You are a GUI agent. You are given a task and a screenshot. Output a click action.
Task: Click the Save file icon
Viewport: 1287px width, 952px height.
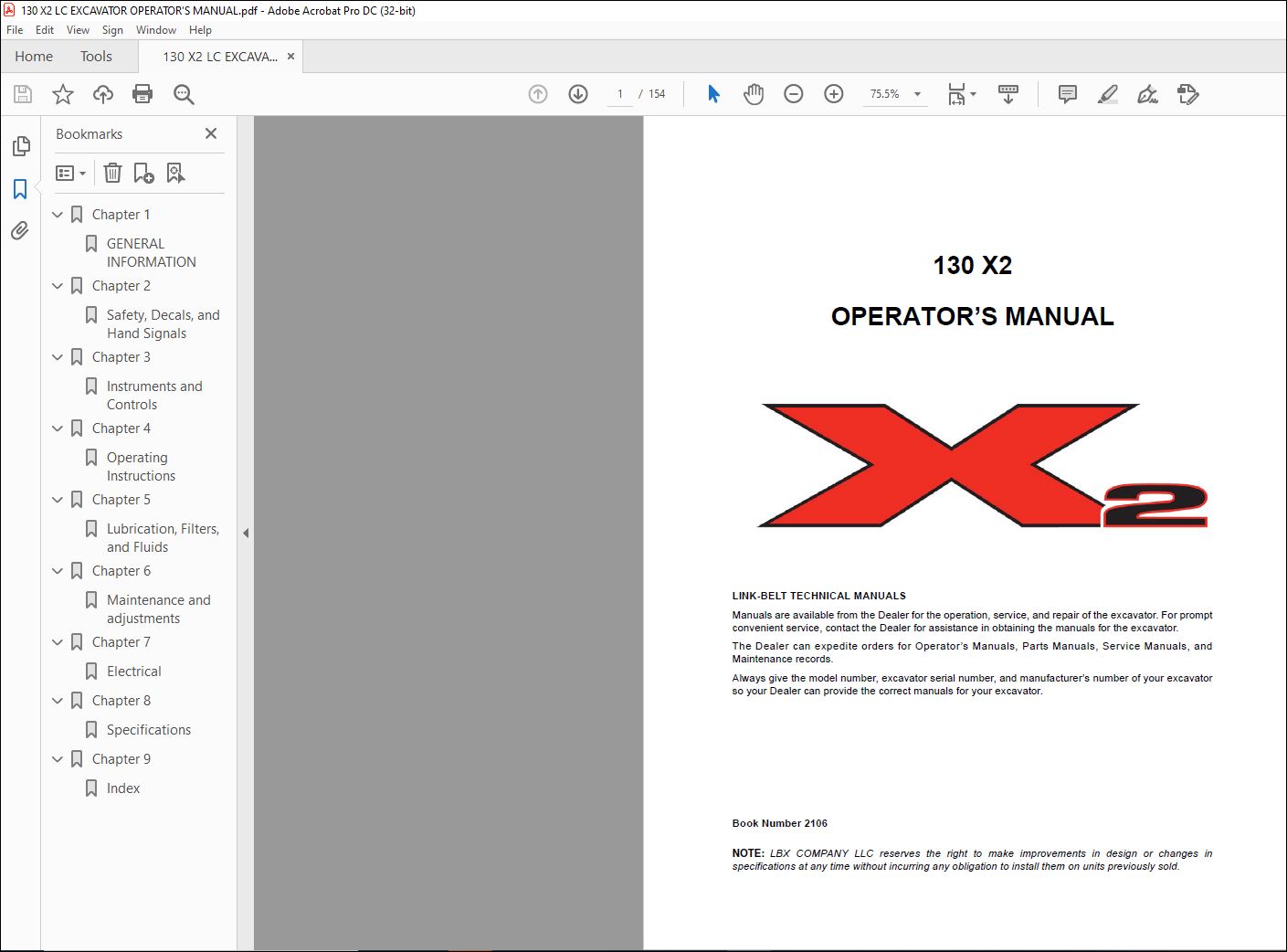pyautogui.click(x=23, y=94)
